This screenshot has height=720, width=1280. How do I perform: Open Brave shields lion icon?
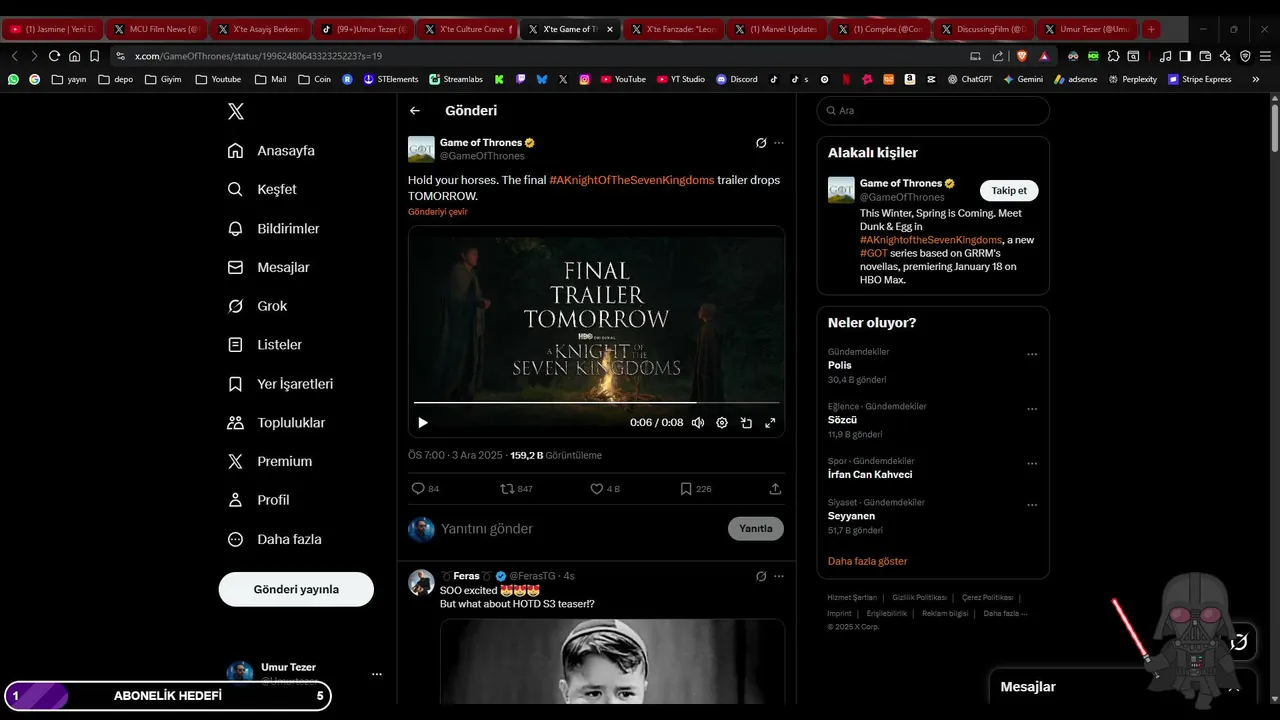(1021, 56)
